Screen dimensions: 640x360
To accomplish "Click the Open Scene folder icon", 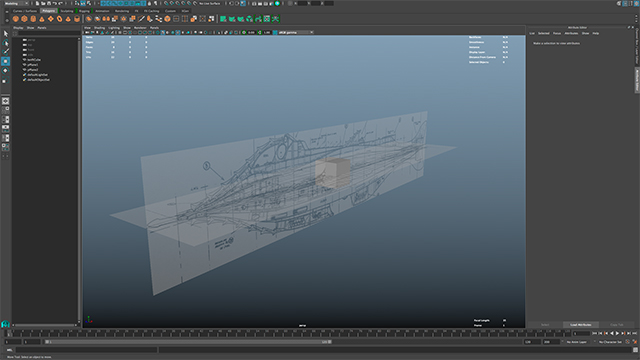I will [x=43, y=3].
